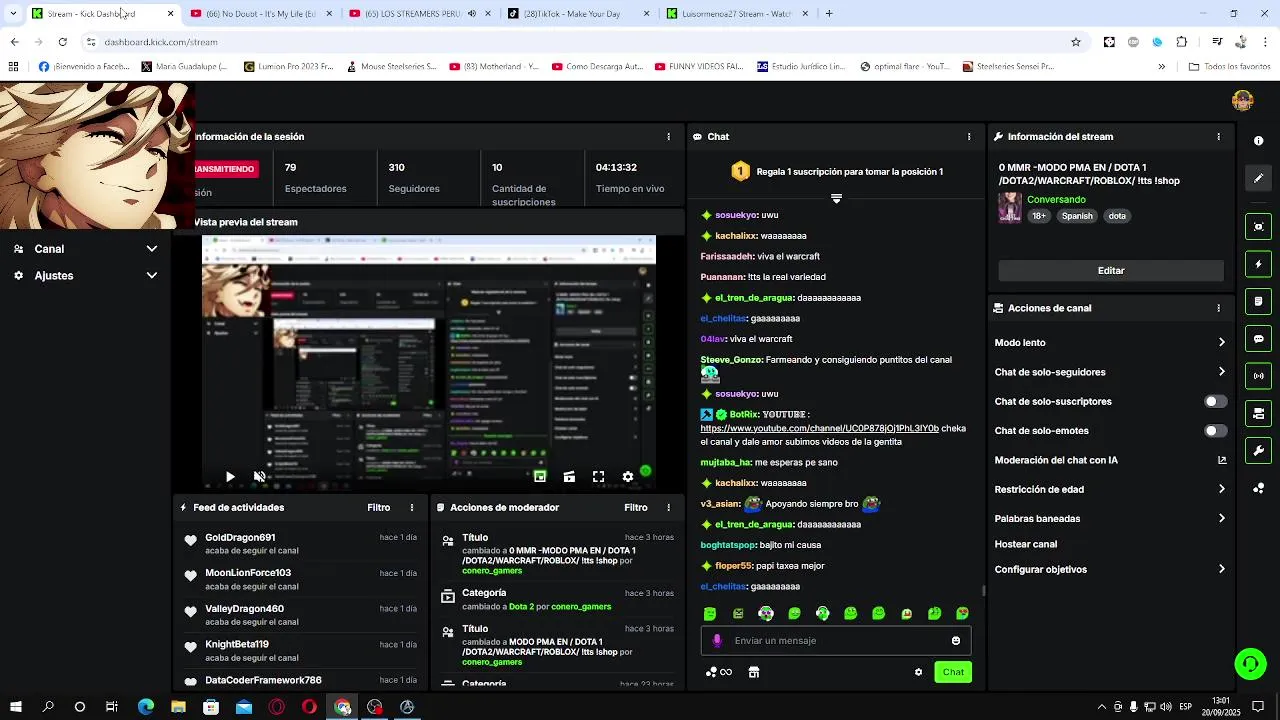Click the Editar button
Screen dimensions: 1280x720
point(1111,271)
